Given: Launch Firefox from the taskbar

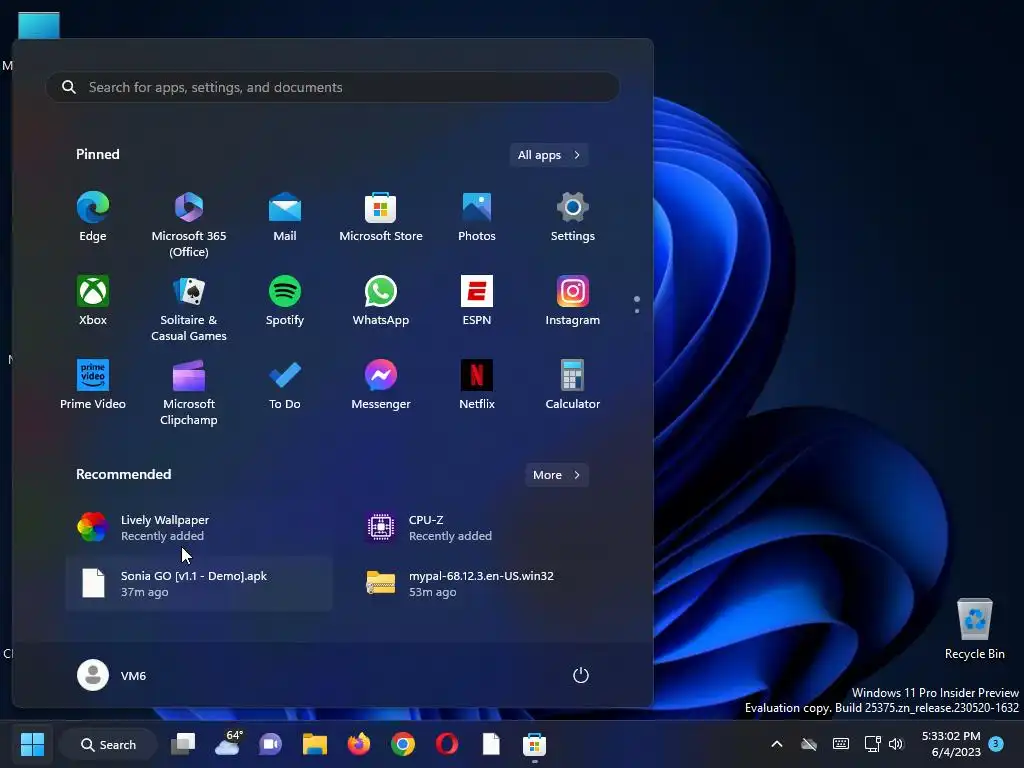Looking at the screenshot, I should point(359,744).
